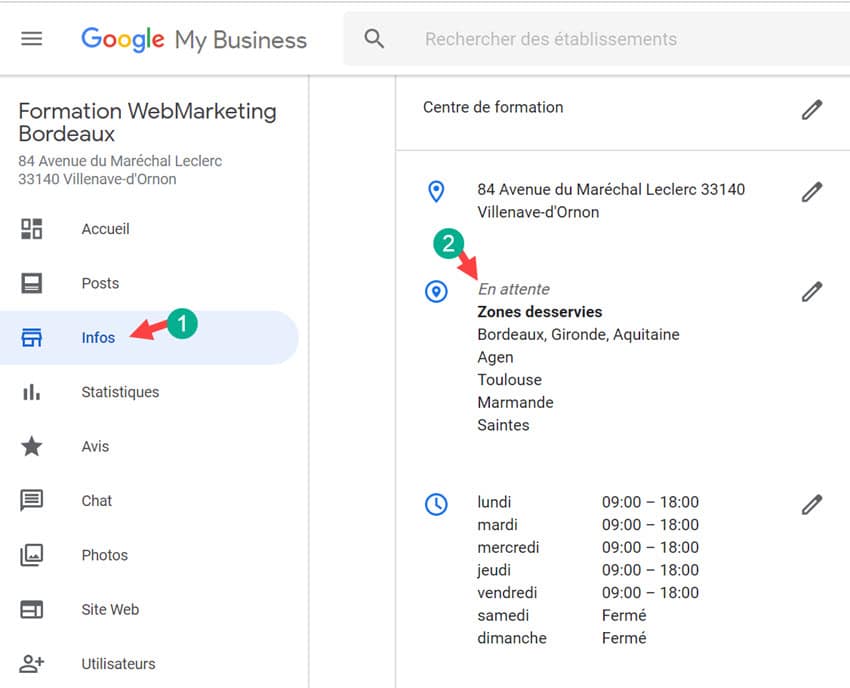Screen dimensions: 850x688
Task: Edit the opening hours pencil icon
Action: [x=812, y=504]
